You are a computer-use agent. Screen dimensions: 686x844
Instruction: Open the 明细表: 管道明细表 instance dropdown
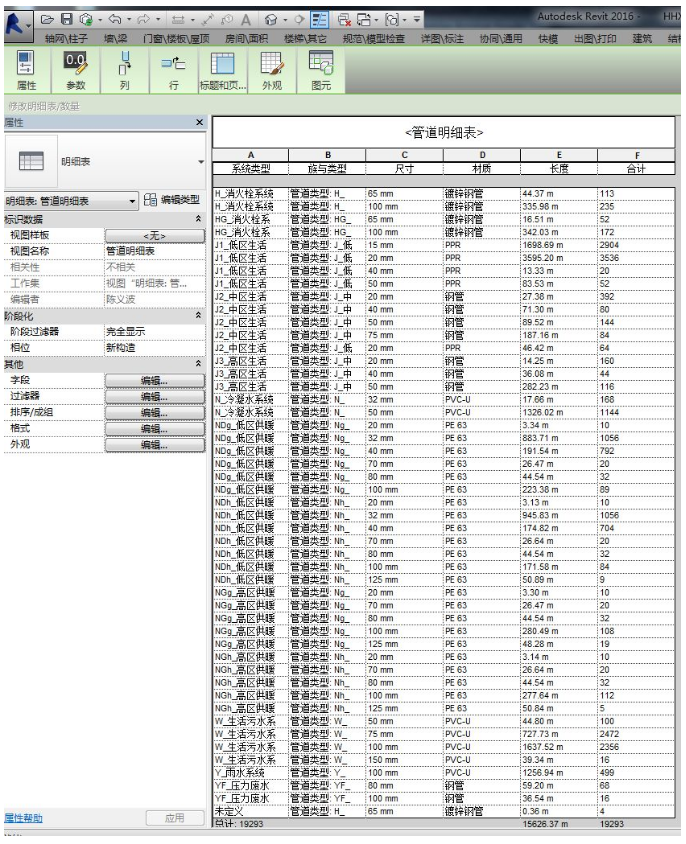pyautogui.click(x=71, y=201)
